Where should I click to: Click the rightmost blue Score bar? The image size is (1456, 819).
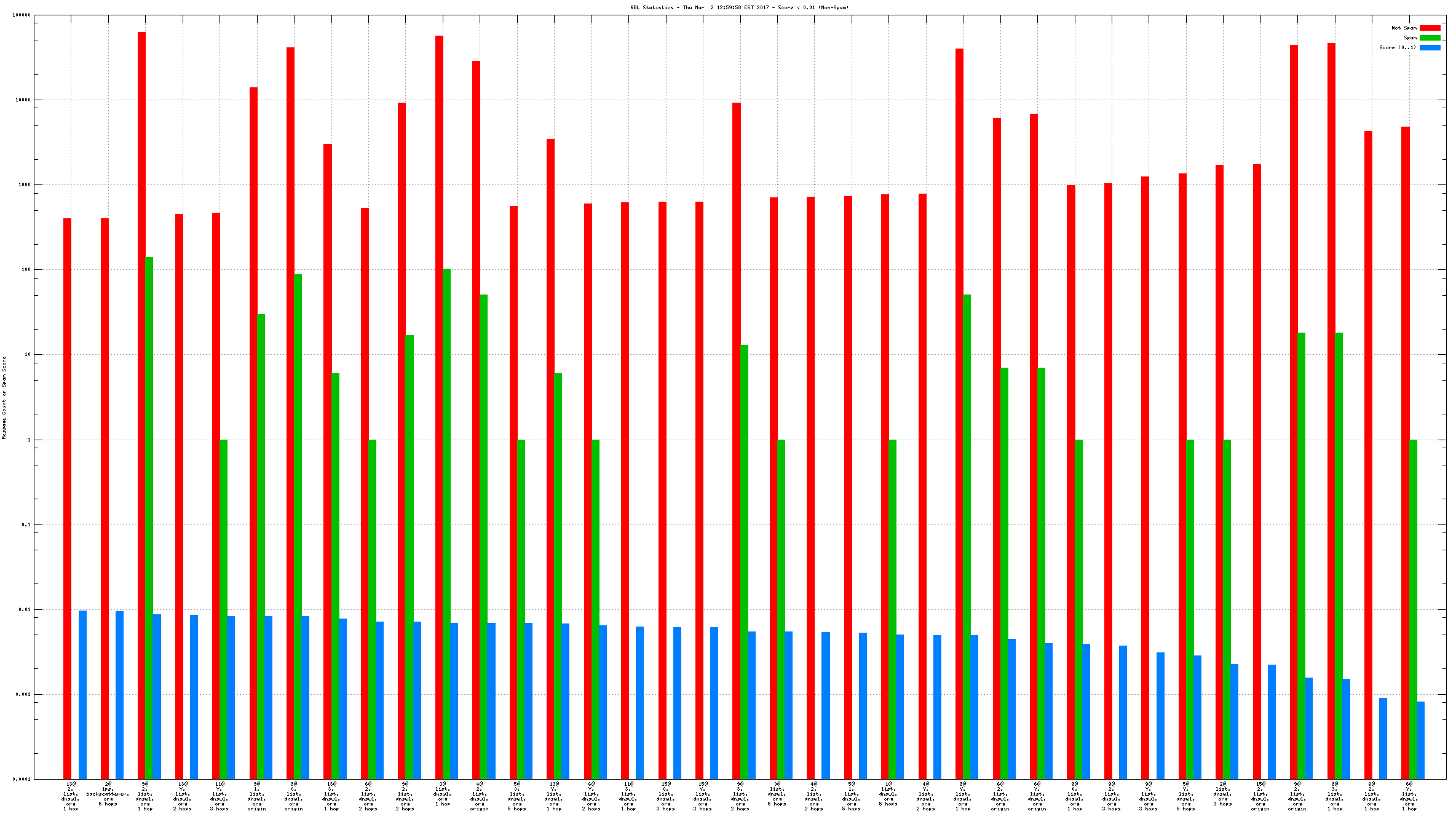pyautogui.click(x=1420, y=740)
